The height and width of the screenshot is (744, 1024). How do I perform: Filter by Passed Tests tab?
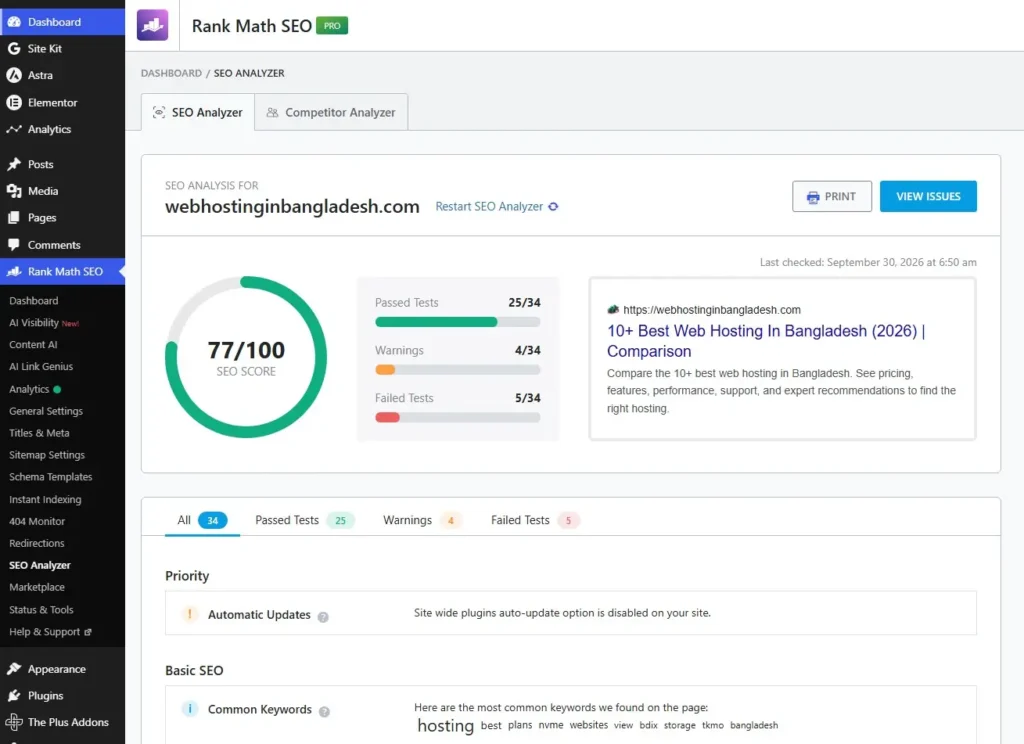click(304, 520)
